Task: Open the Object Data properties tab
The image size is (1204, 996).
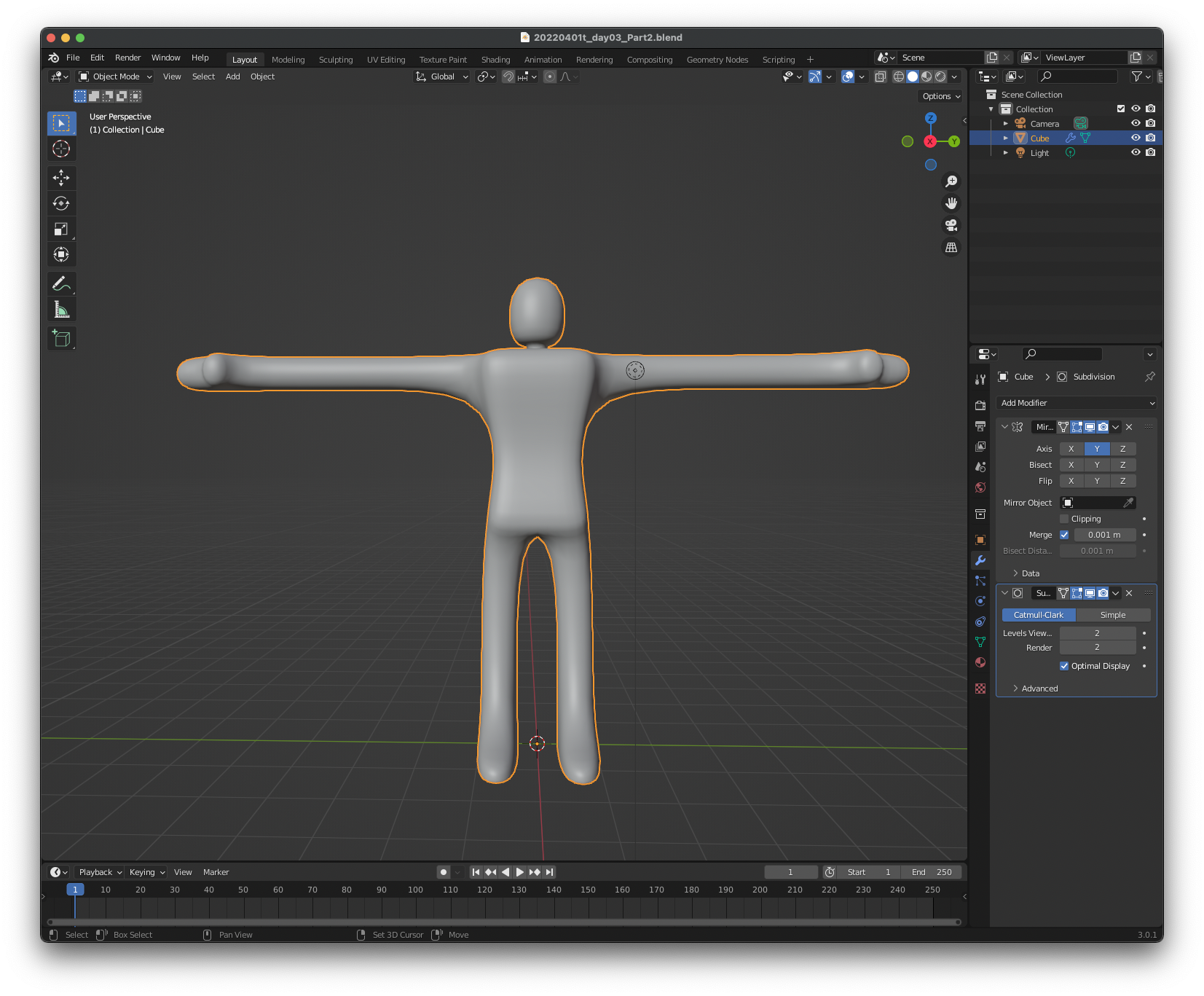Action: [980, 642]
